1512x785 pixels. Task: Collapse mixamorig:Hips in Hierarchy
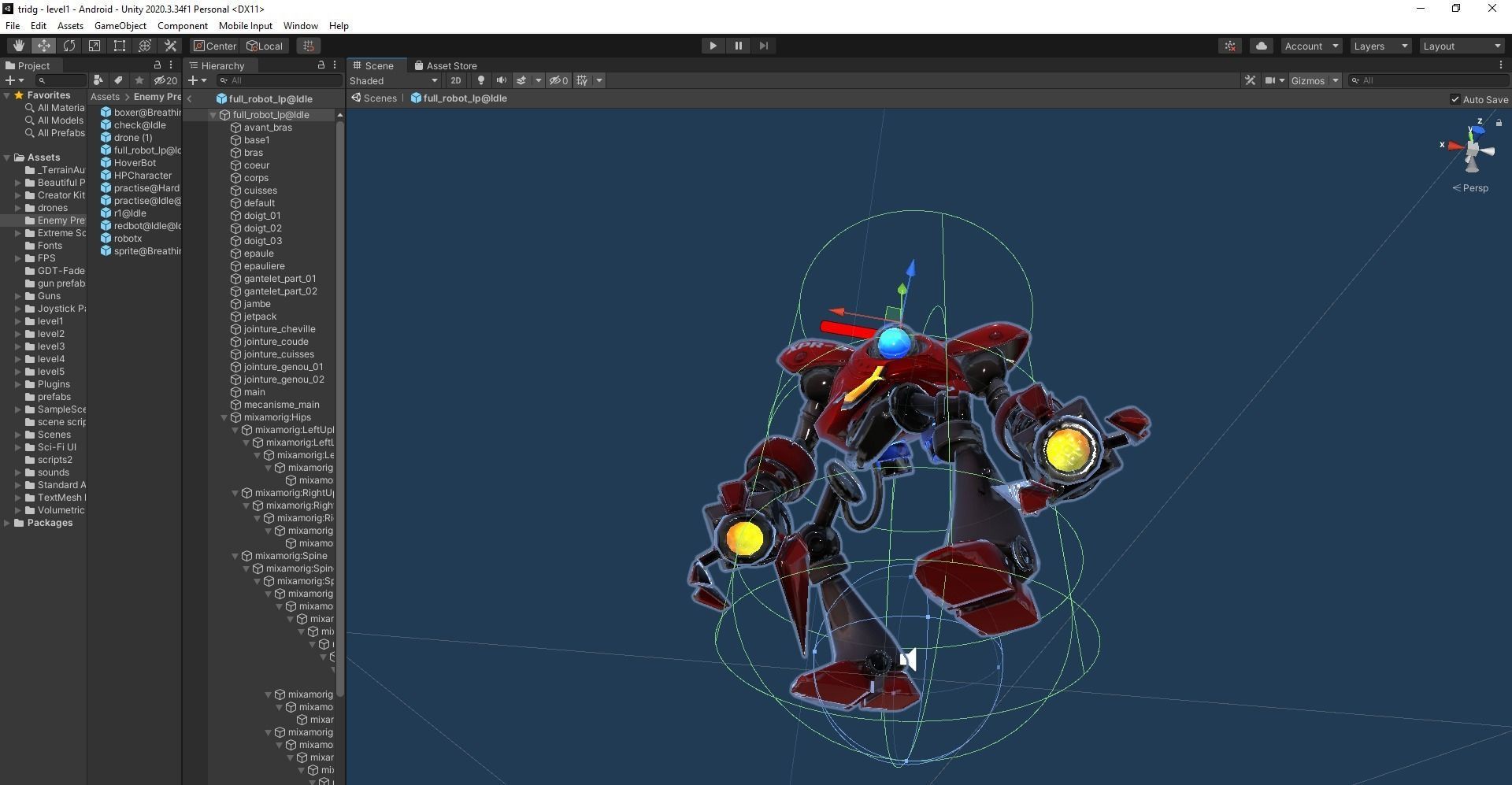point(224,417)
